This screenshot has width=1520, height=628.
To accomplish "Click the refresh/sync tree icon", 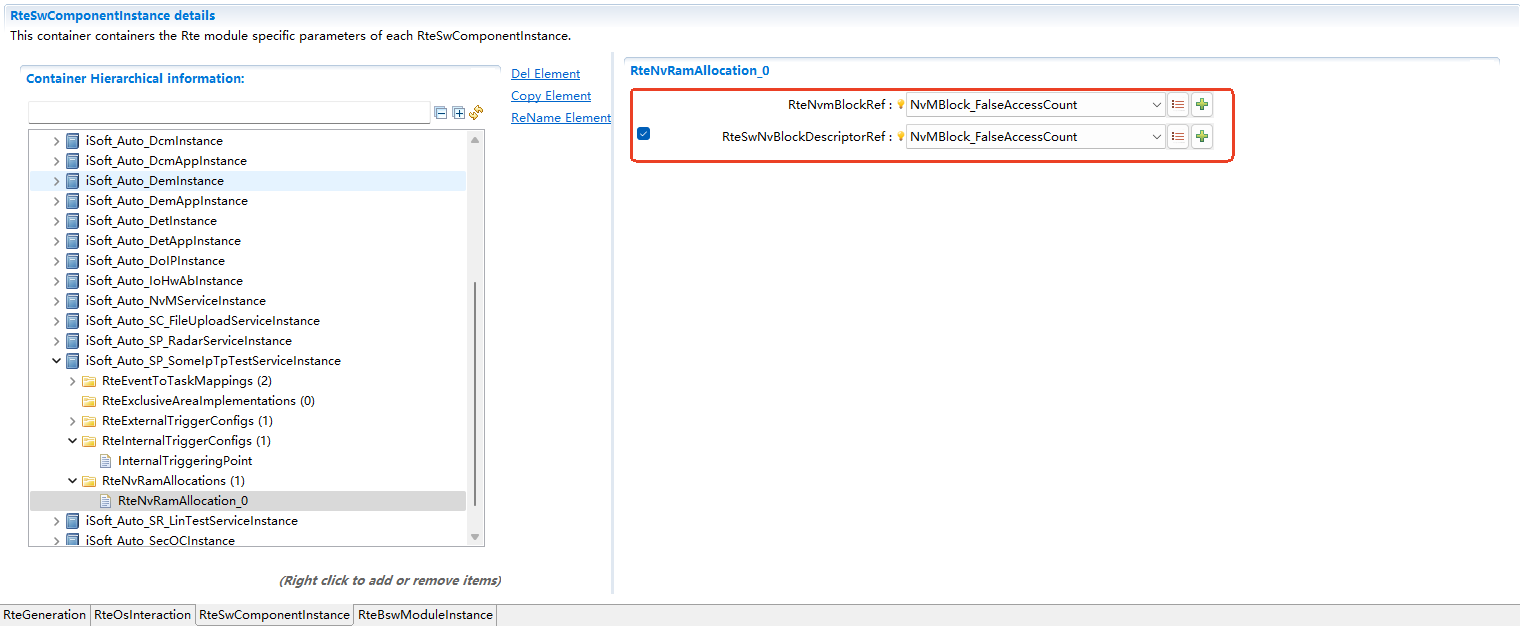I will tap(476, 113).
